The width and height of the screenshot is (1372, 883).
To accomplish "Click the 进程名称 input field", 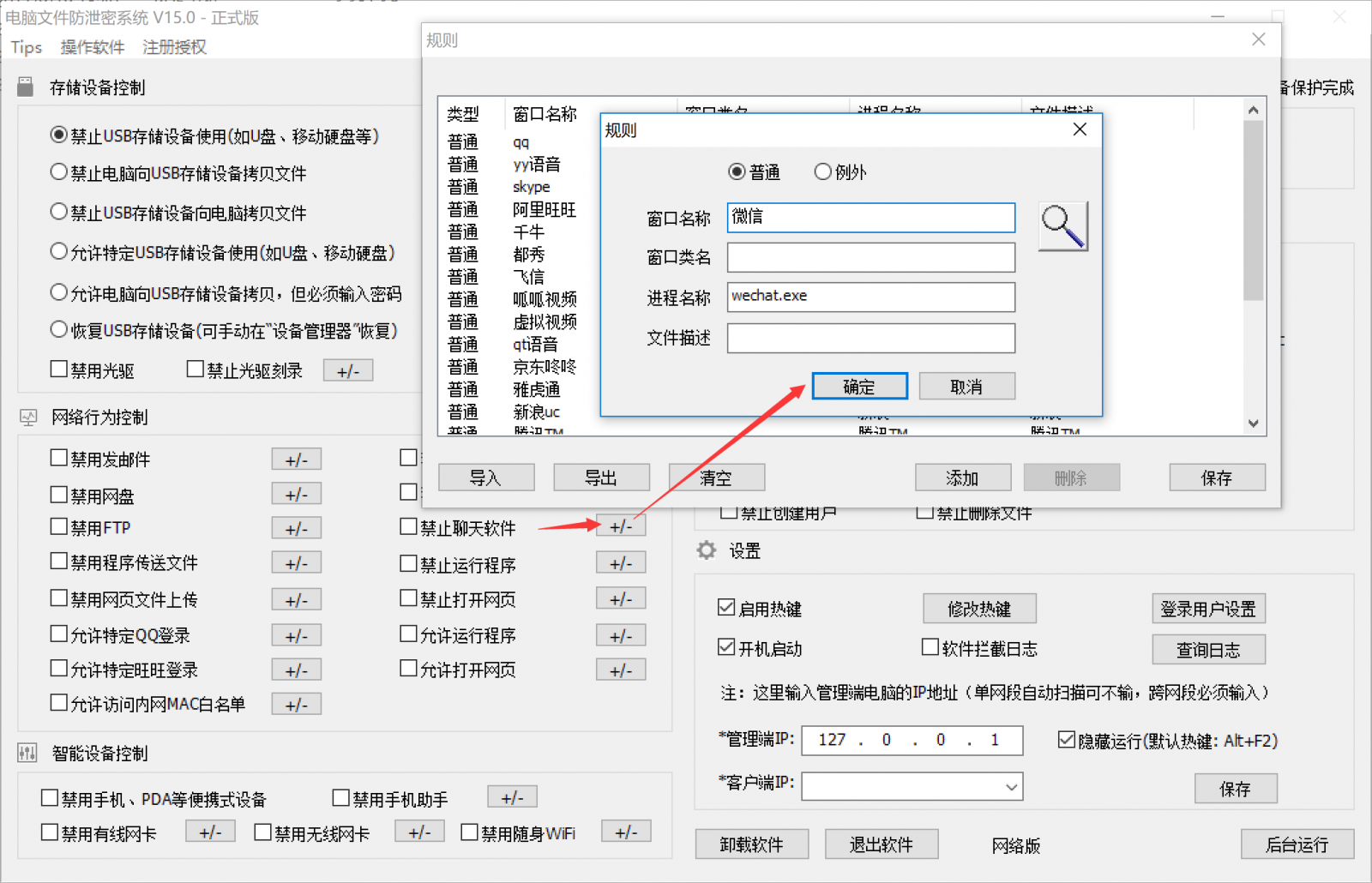I will point(870,297).
